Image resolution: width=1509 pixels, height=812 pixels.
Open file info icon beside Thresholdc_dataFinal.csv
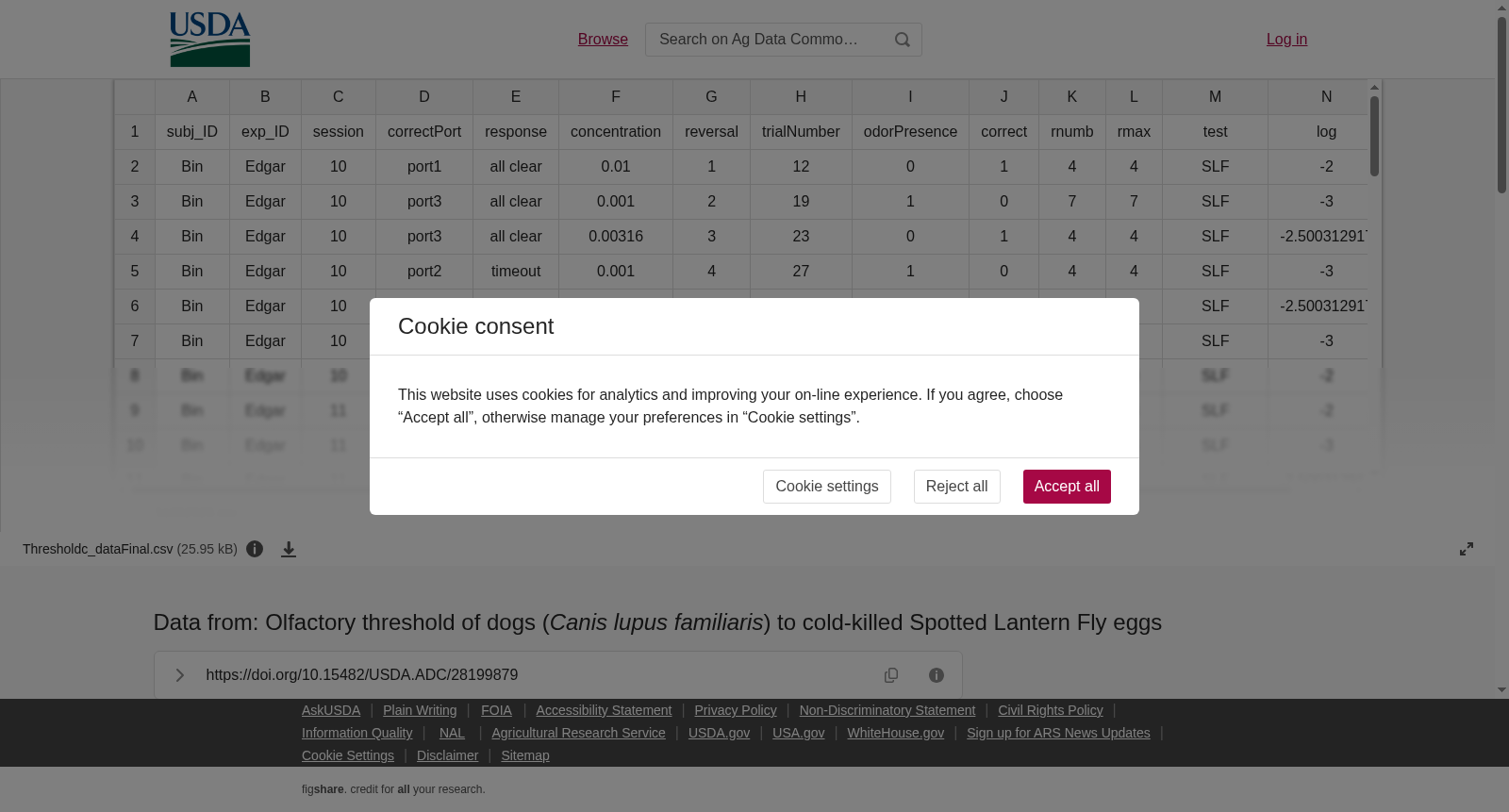(255, 549)
